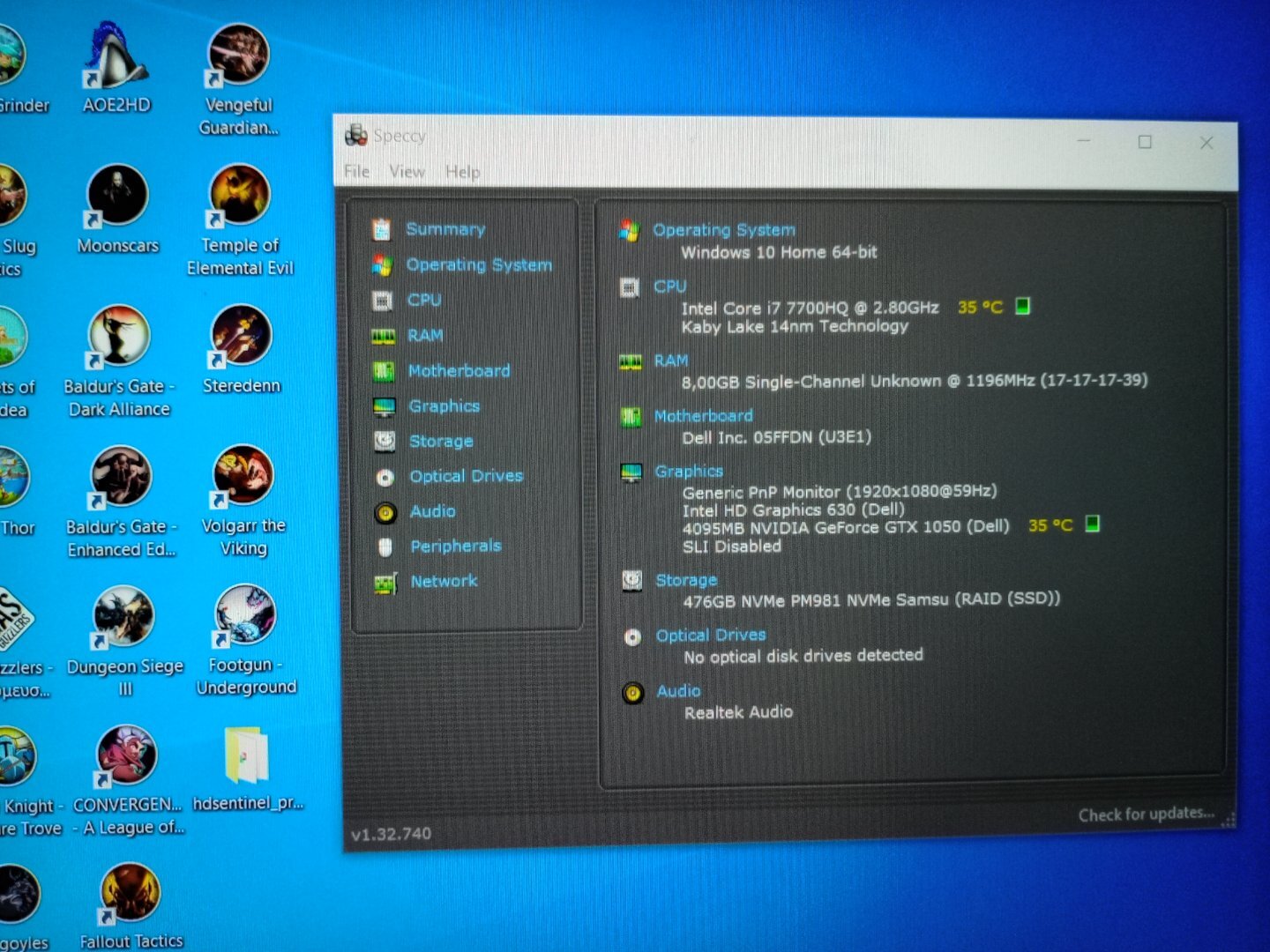Select the Footgun Underground shortcut
Image resolution: width=1270 pixels, height=952 pixels.
[x=246, y=641]
